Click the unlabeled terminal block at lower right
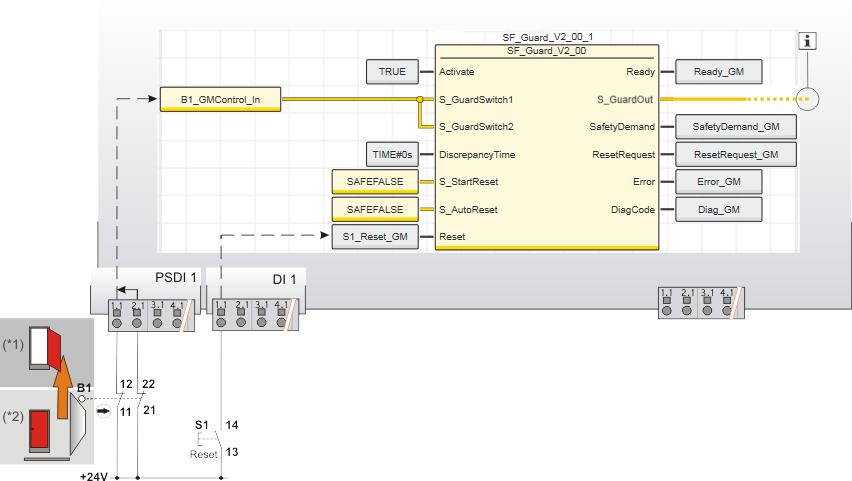852x481 pixels. coord(699,303)
